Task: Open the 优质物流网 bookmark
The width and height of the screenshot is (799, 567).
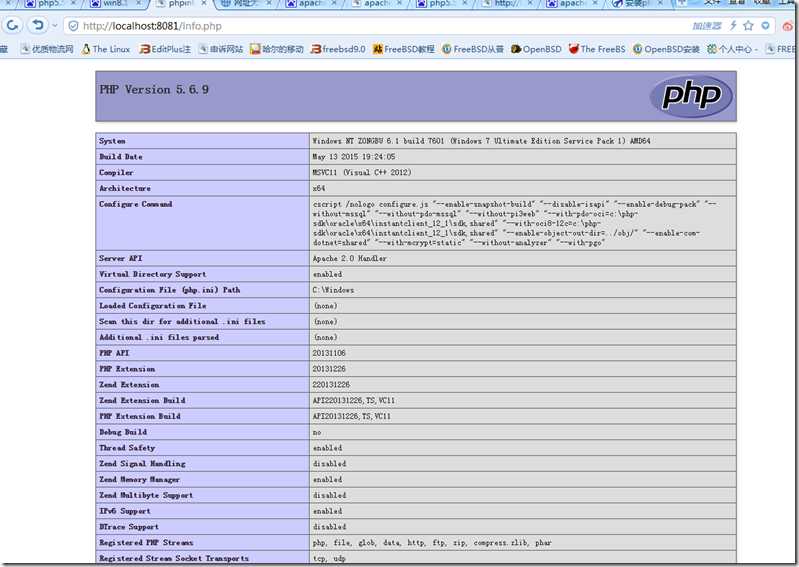Action: (47, 49)
